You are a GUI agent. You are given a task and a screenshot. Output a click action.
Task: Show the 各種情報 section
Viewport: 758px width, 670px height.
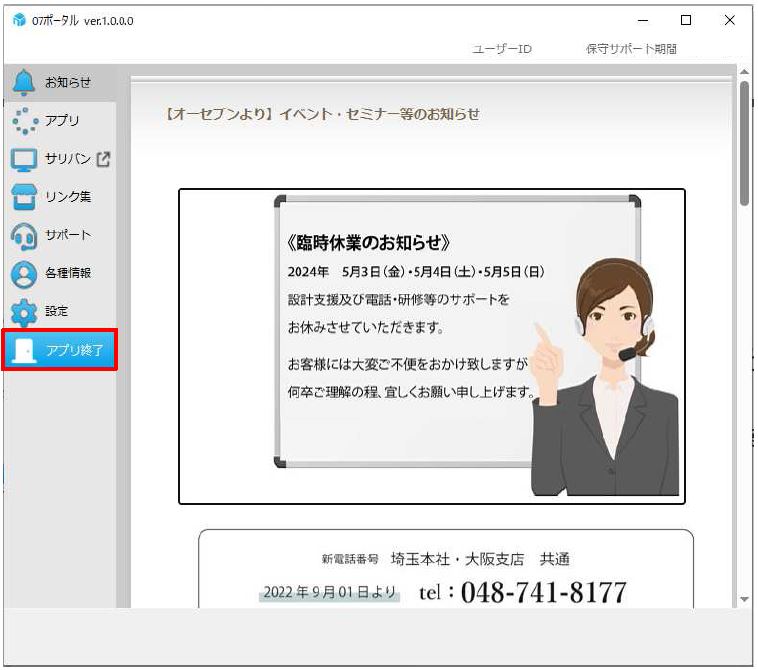68,273
